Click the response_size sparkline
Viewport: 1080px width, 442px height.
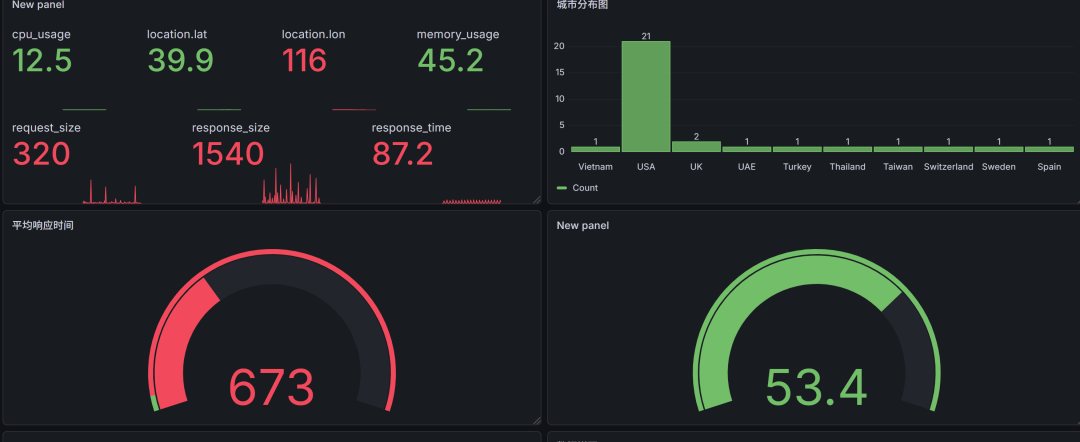pos(291,184)
